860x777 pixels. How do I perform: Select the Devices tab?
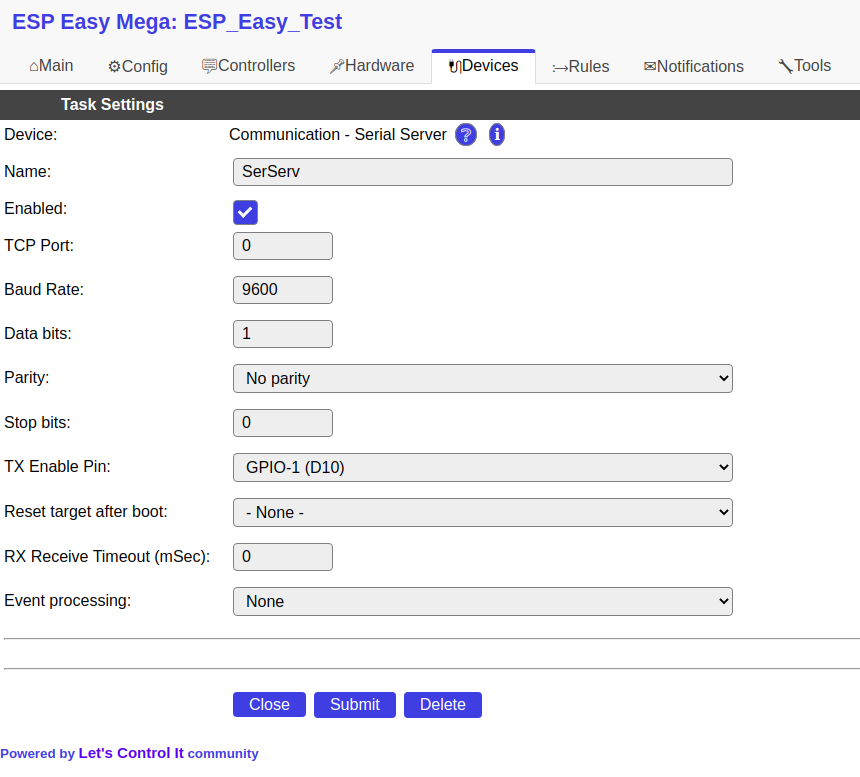483,66
